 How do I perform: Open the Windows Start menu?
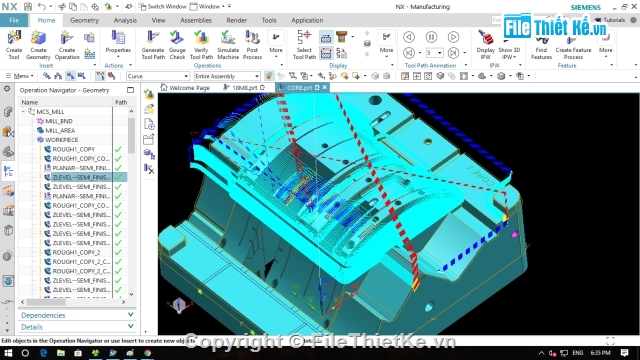tap(8, 353)
